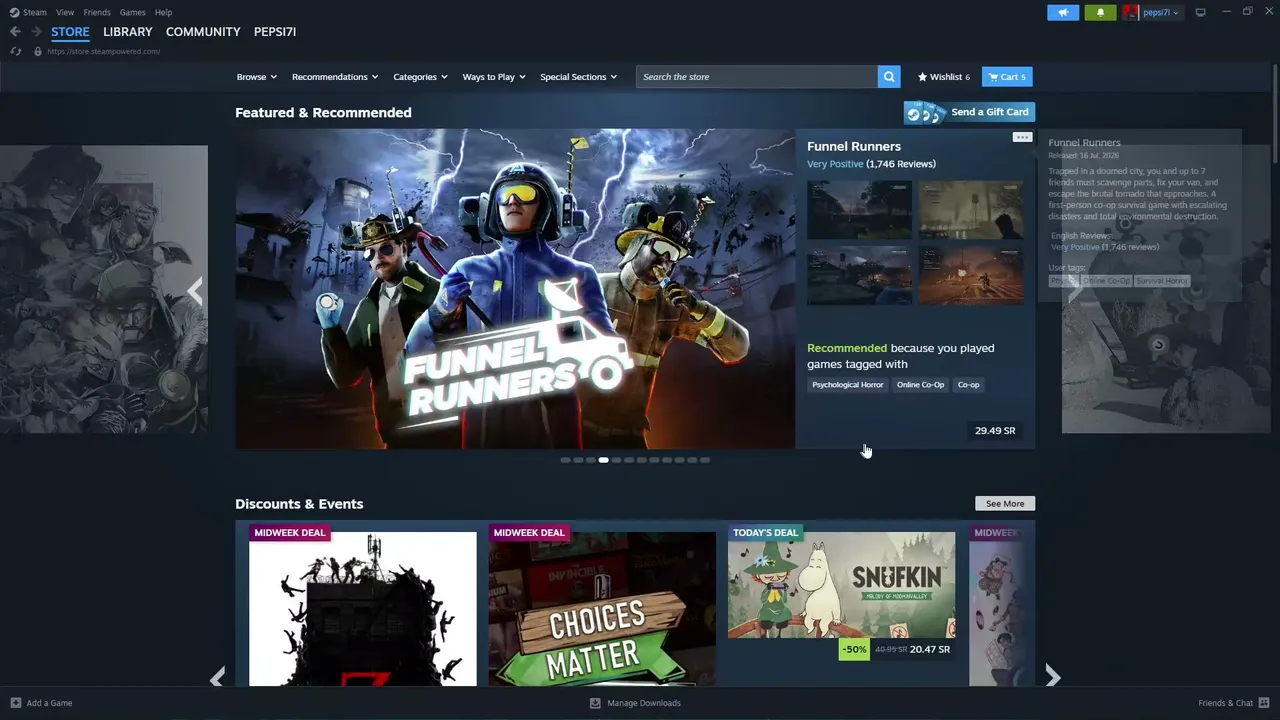1280x720 pixels.
Task: View the top-right Funnel Runners screenshot
Action: 971,210
